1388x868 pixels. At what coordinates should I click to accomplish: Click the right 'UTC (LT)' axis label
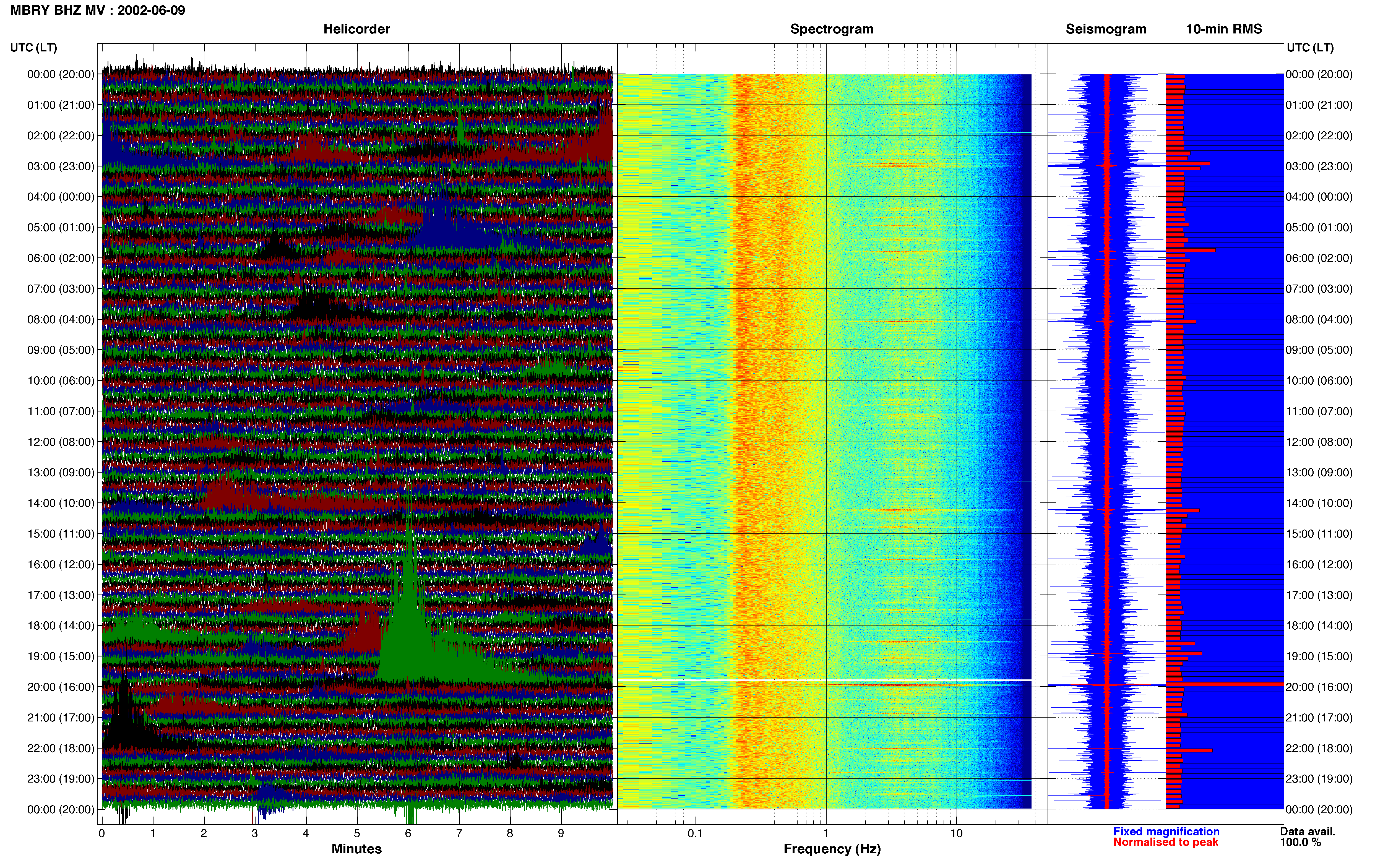pos(1310,48)
